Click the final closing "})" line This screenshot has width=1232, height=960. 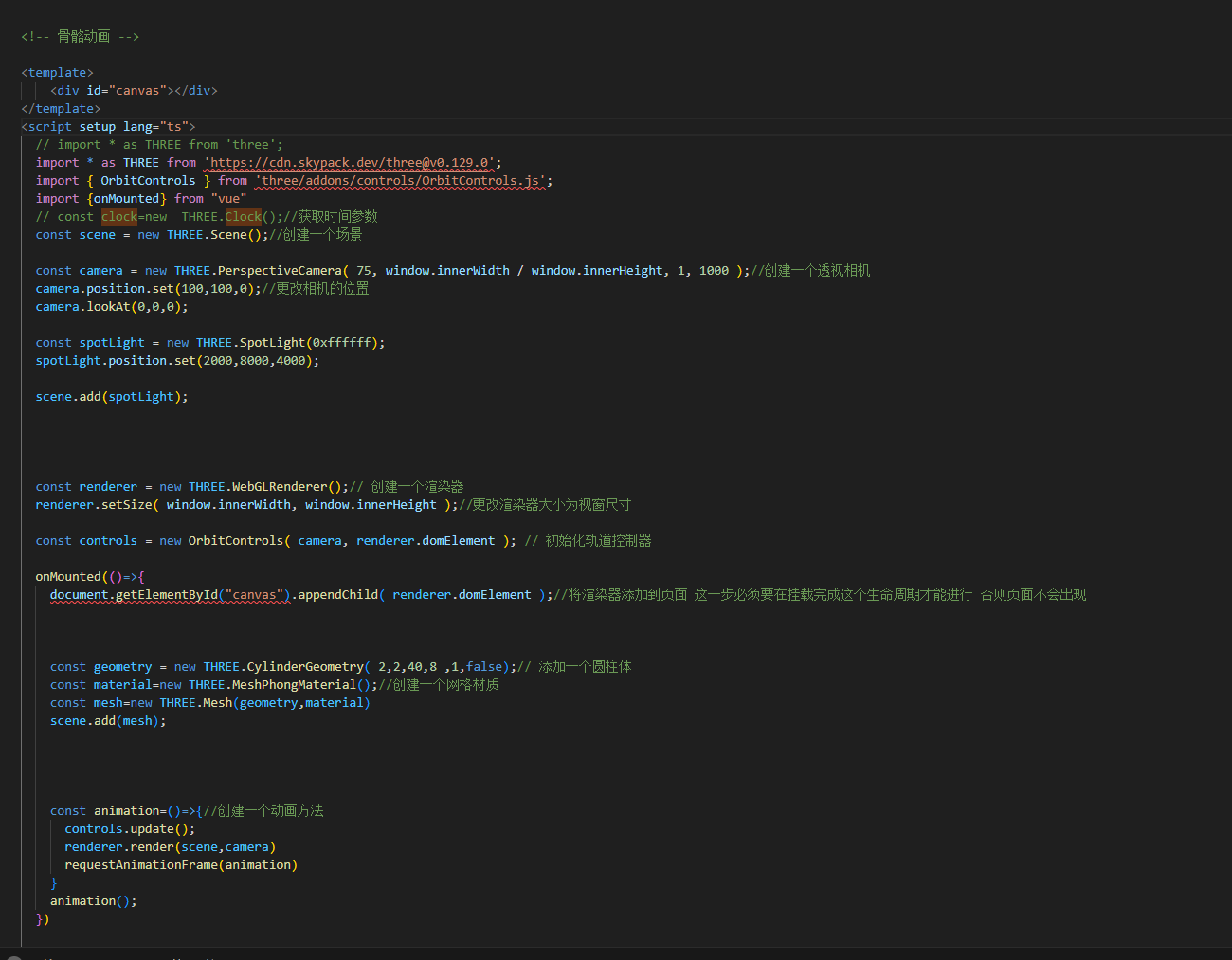tap(43, 919)
